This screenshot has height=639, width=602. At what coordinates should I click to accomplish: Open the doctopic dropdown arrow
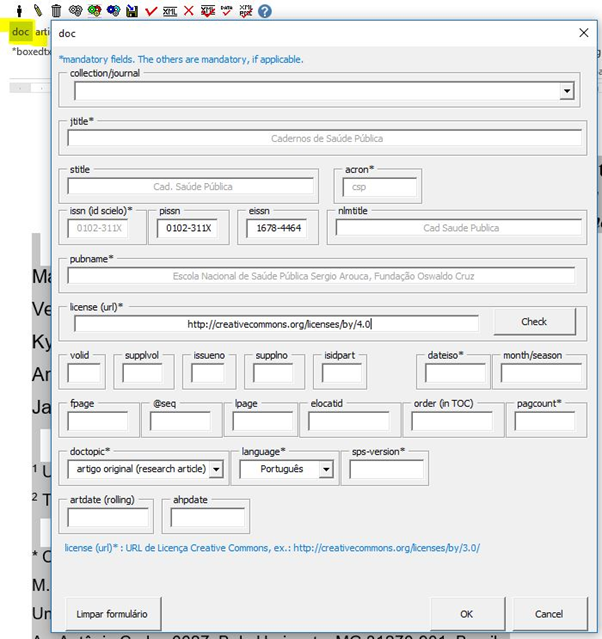tap(216, 469)
